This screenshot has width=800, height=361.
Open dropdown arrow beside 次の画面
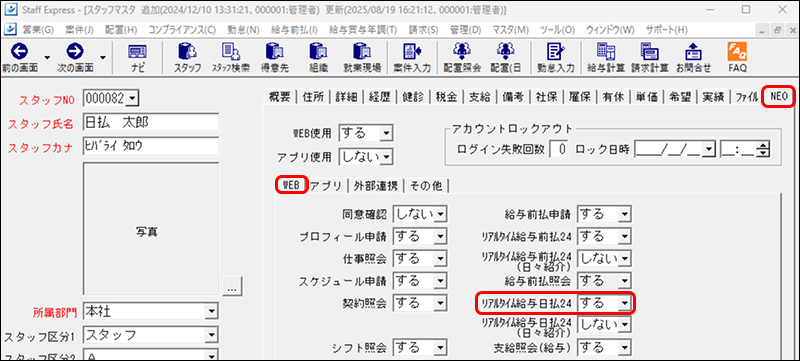[x=103, y=57]
